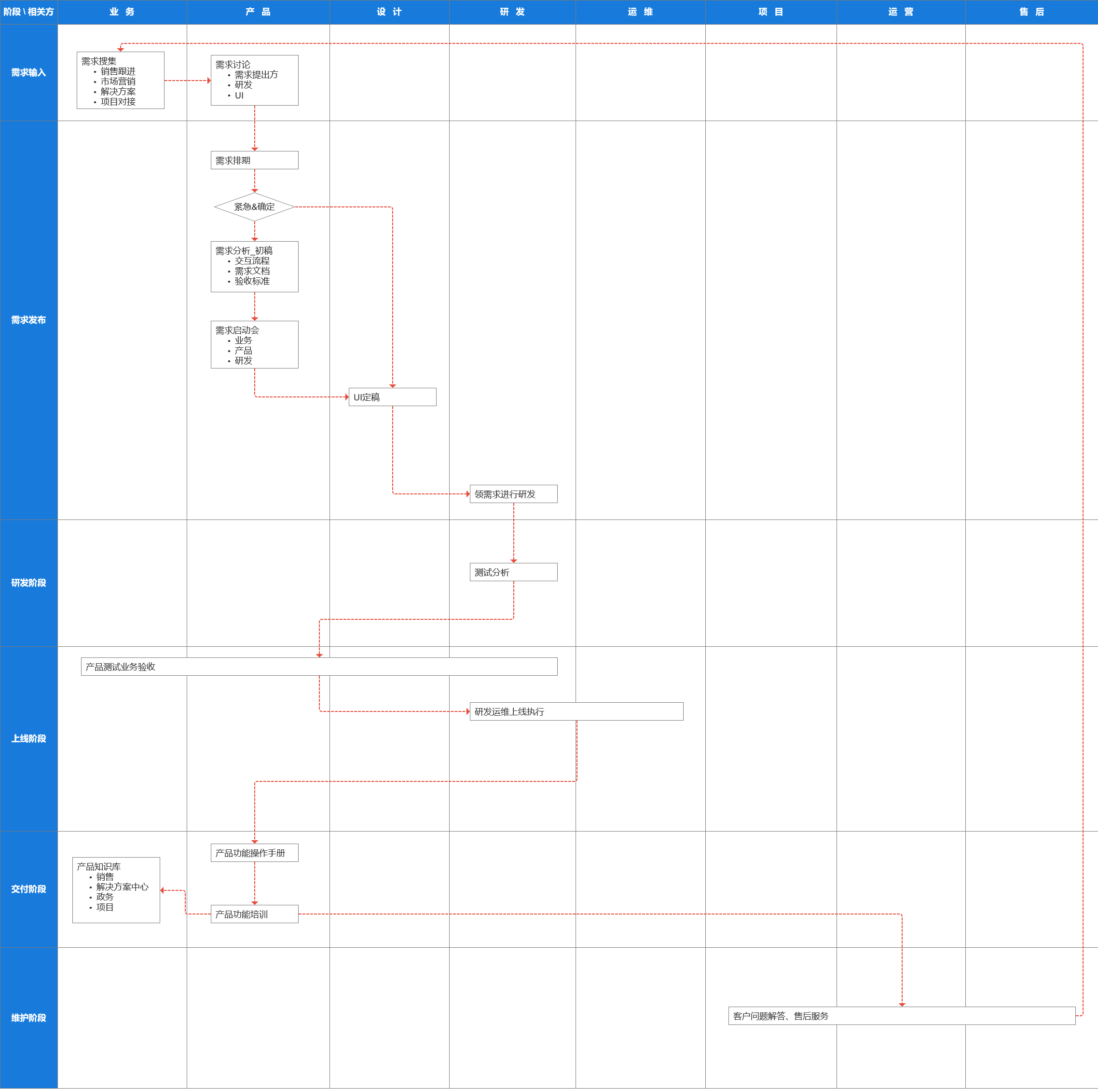
Task: Click the 项目对接 bullet text
Action: point(118,102)
